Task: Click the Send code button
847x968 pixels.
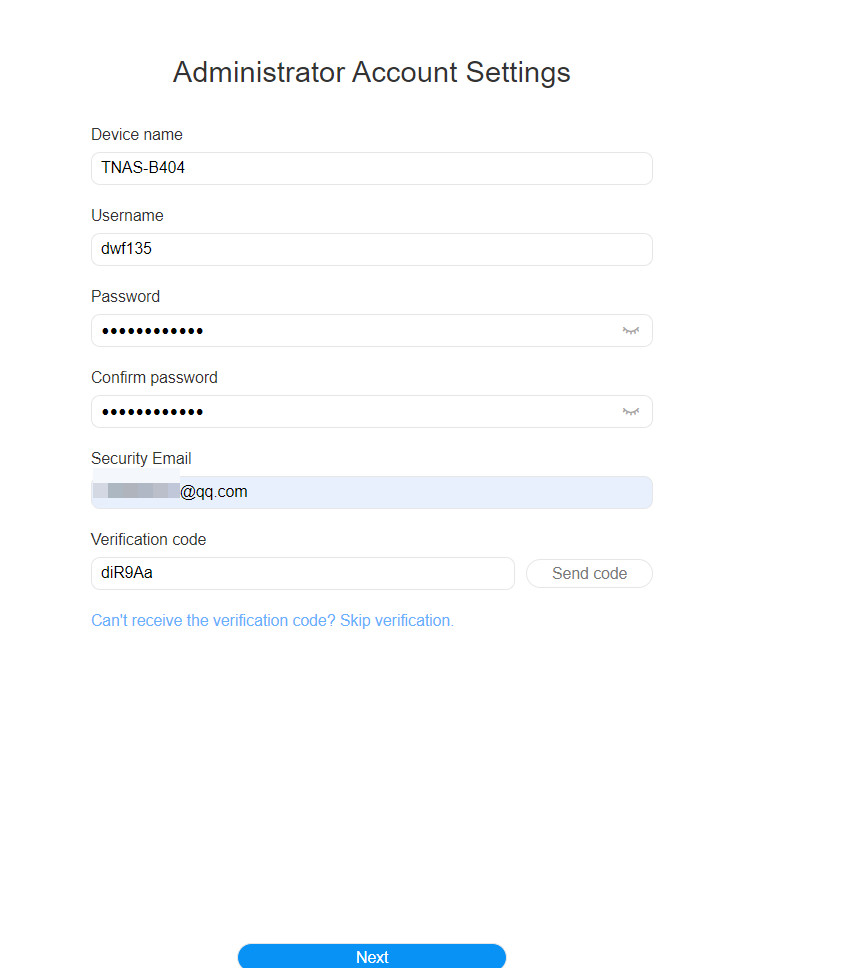Action: point(589,574)
